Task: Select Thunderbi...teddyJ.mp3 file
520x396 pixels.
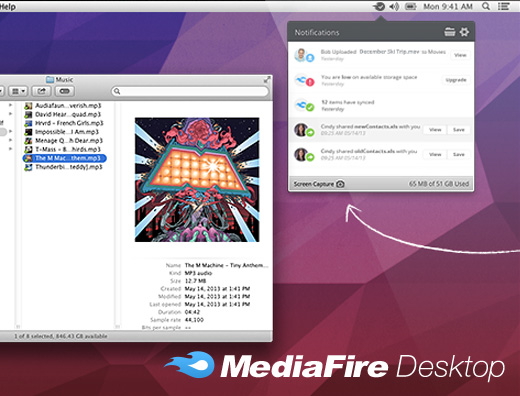Action: coord(69,167)
